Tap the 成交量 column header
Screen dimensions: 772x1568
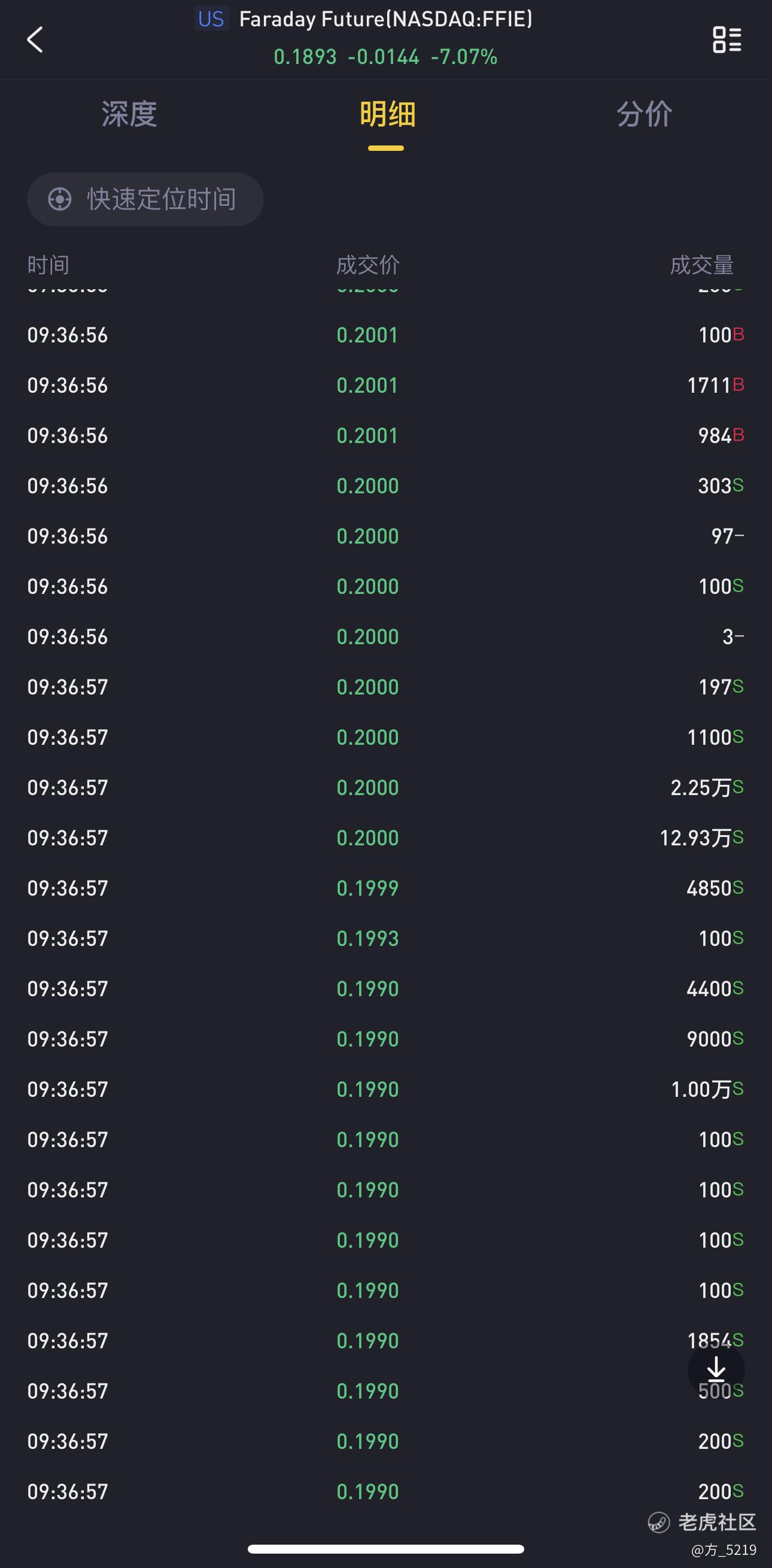[701, 265]
